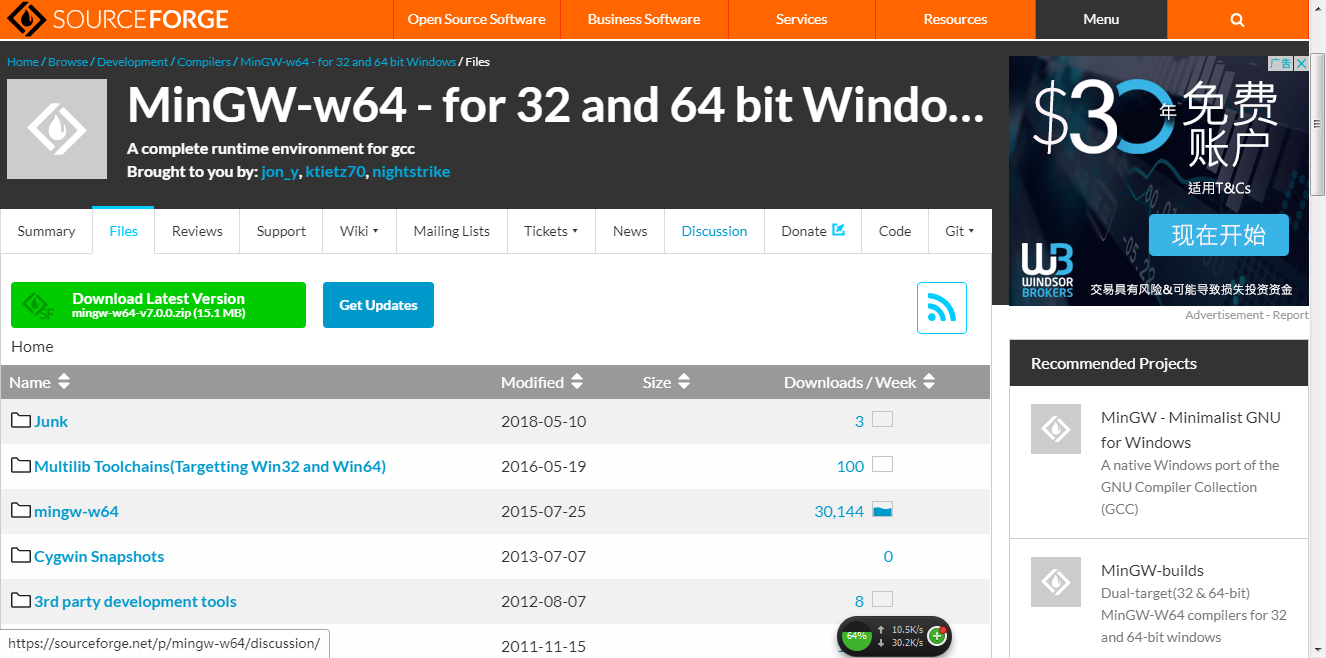
Task: Click the MinGW-w64 project logo icon
Action: coord(57,129)
